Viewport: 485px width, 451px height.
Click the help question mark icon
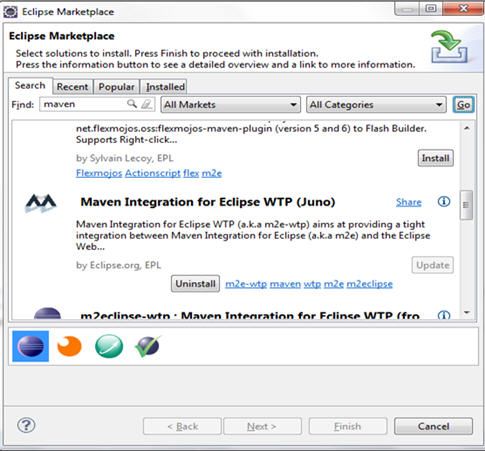pos(26,425)
